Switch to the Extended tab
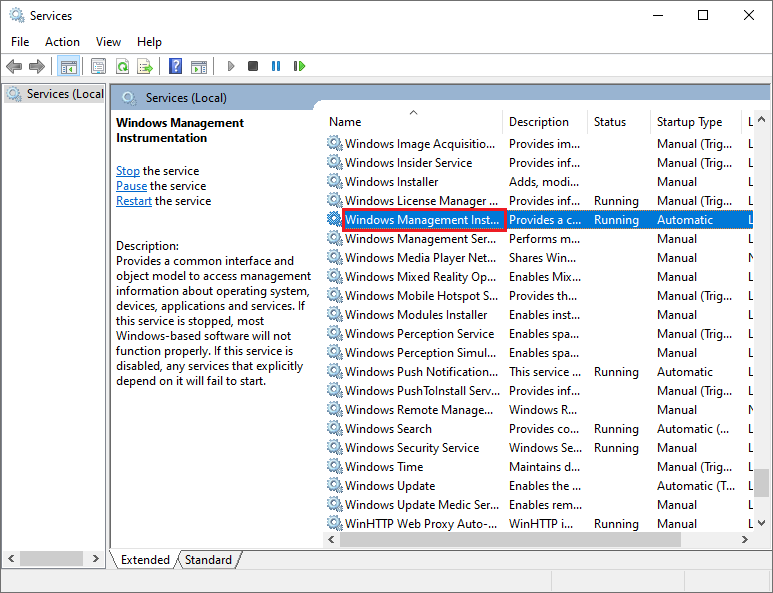The height and width of the screenshot is (593, 773). click(x=145, y=559)
